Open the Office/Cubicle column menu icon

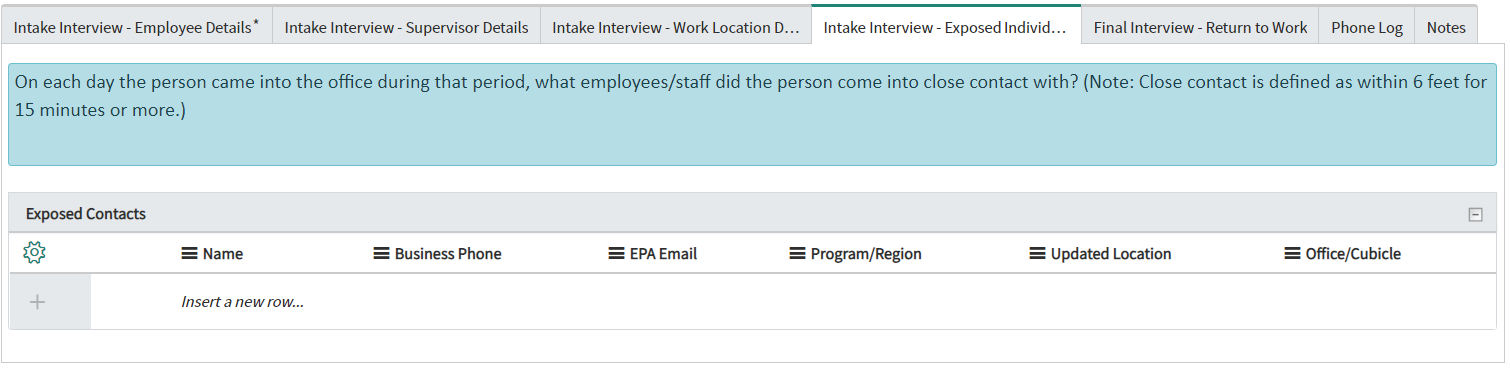pos(1292,254)
